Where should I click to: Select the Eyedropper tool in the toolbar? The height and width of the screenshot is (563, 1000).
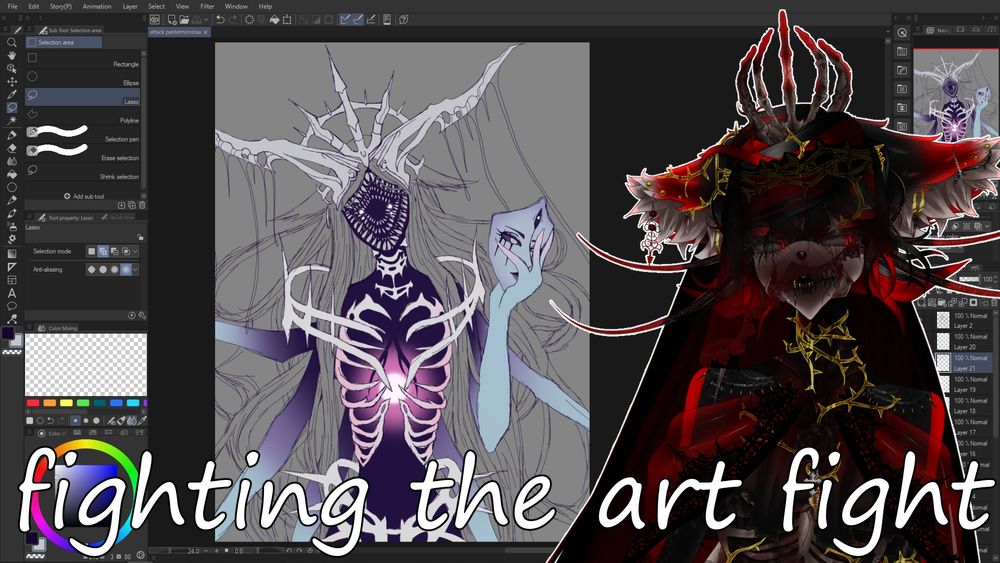pos(11,94)
